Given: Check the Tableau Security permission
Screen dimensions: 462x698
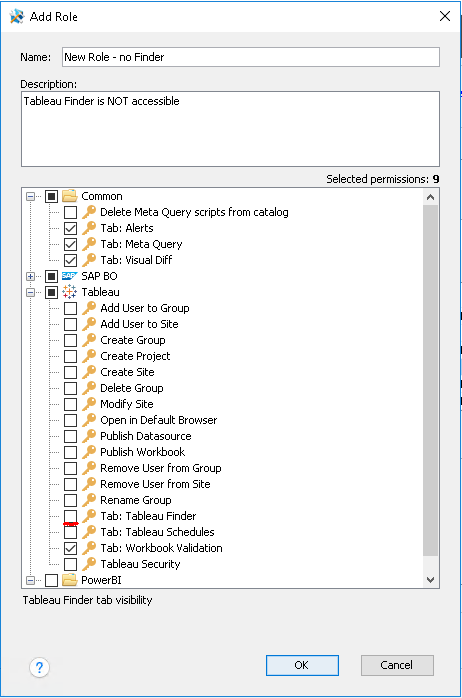Looking at the screenshot, I should [x=70, y=564].
